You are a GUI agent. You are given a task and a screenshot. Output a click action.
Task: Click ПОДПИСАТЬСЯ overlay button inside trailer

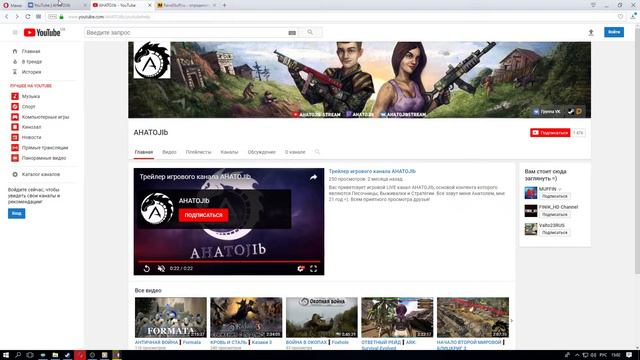click(203, 215)
